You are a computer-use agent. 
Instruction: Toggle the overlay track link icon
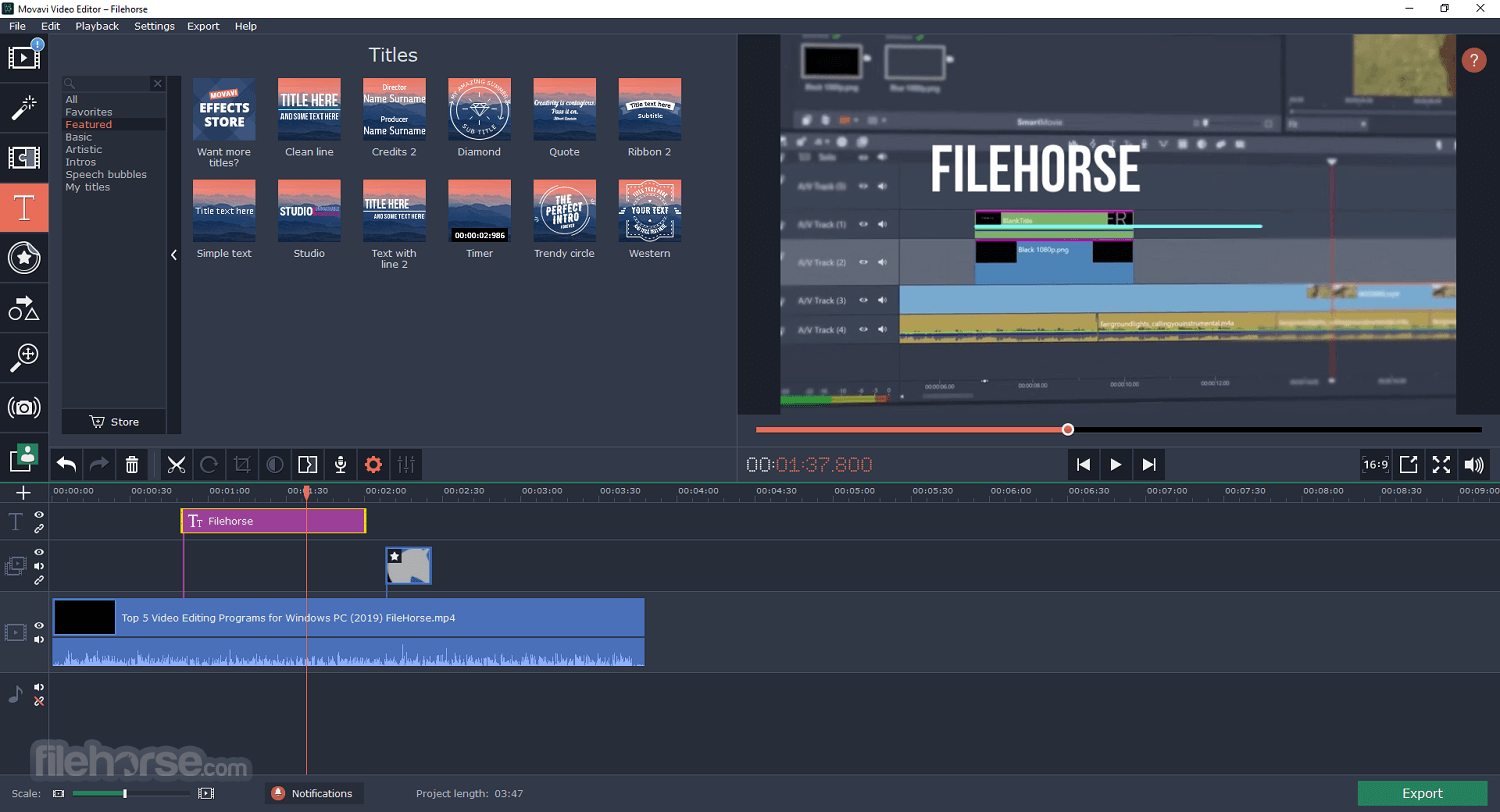39,580
